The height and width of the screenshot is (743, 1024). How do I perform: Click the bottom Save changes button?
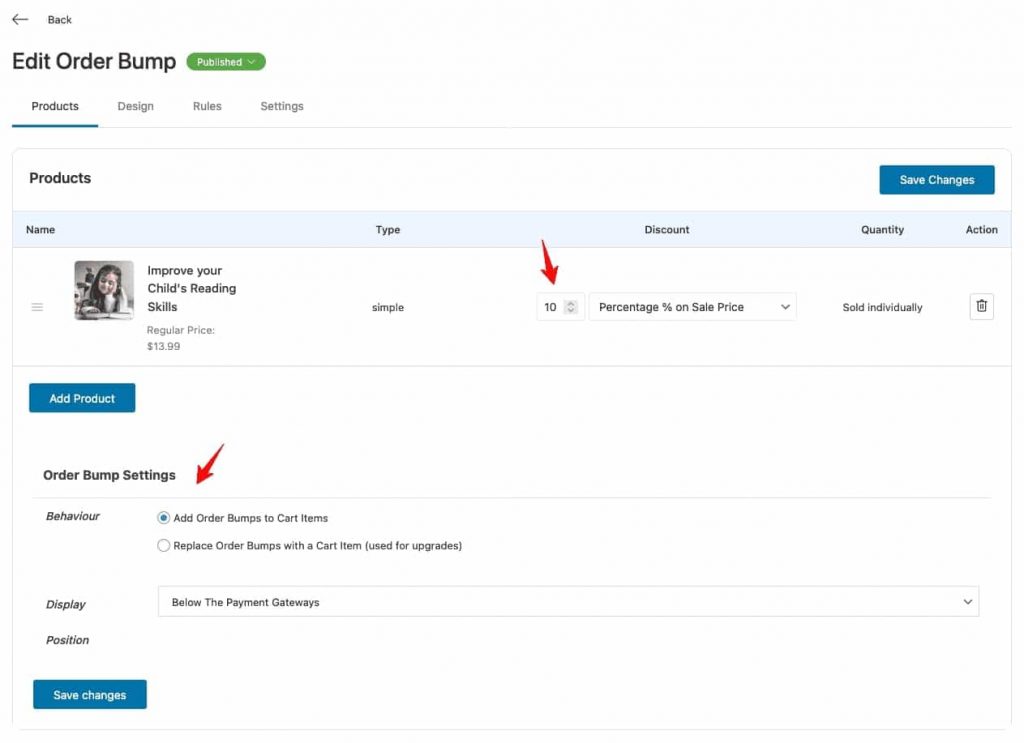(x=89, y=694)
